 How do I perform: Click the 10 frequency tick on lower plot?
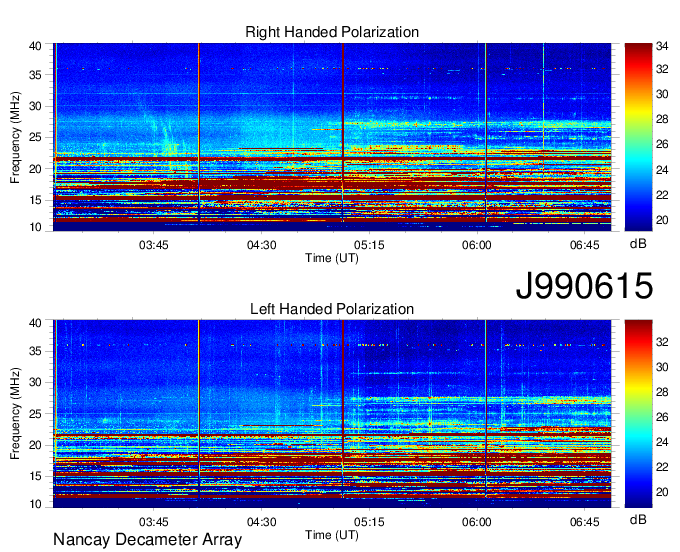click(36, 504)
